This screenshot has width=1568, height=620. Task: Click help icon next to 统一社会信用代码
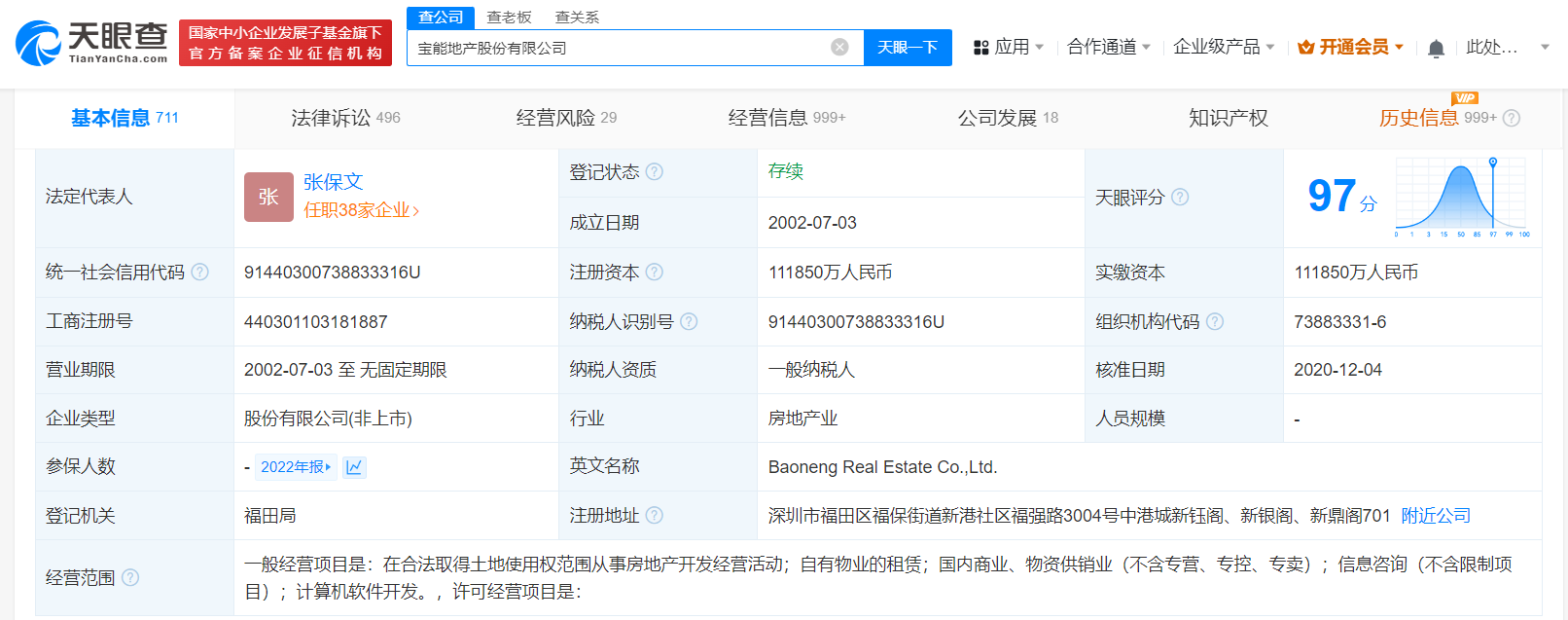200,273
